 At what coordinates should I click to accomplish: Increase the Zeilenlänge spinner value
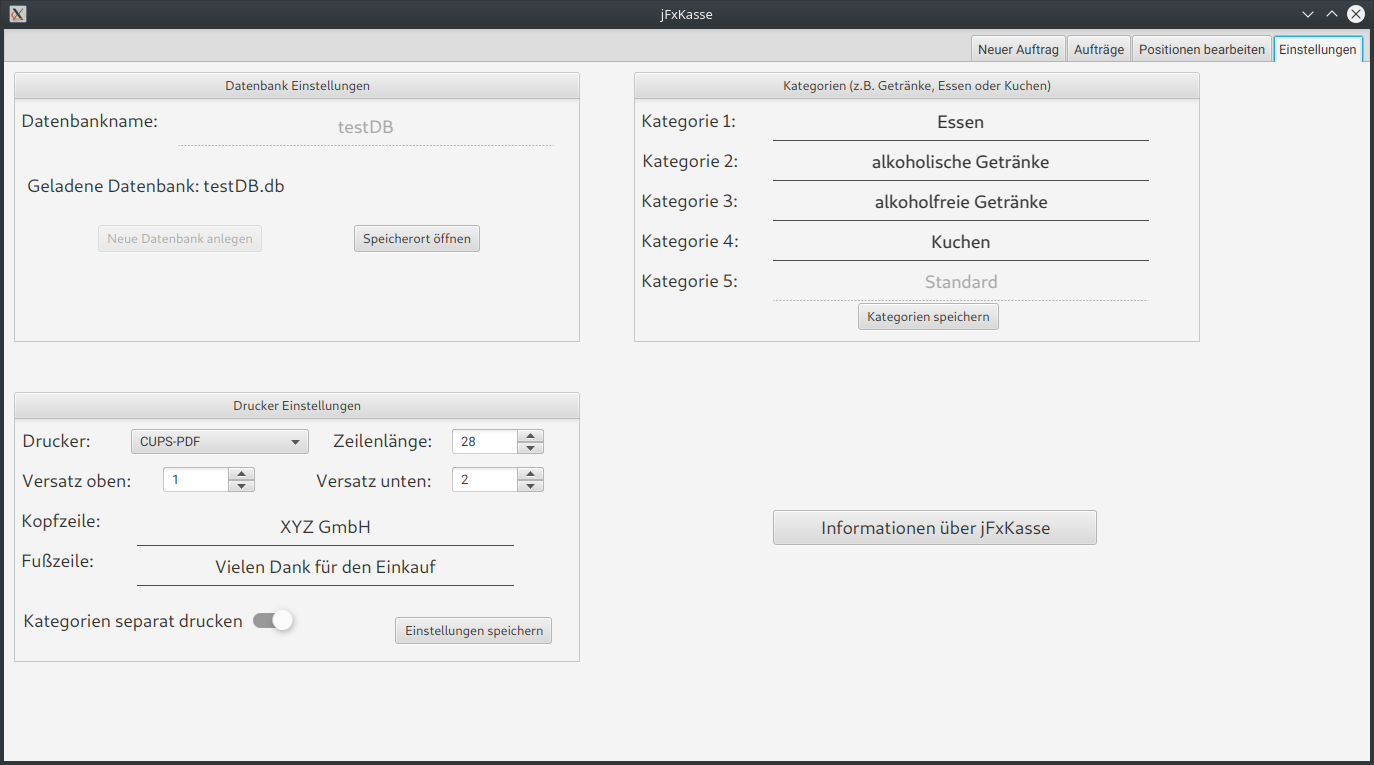[530, 436]
